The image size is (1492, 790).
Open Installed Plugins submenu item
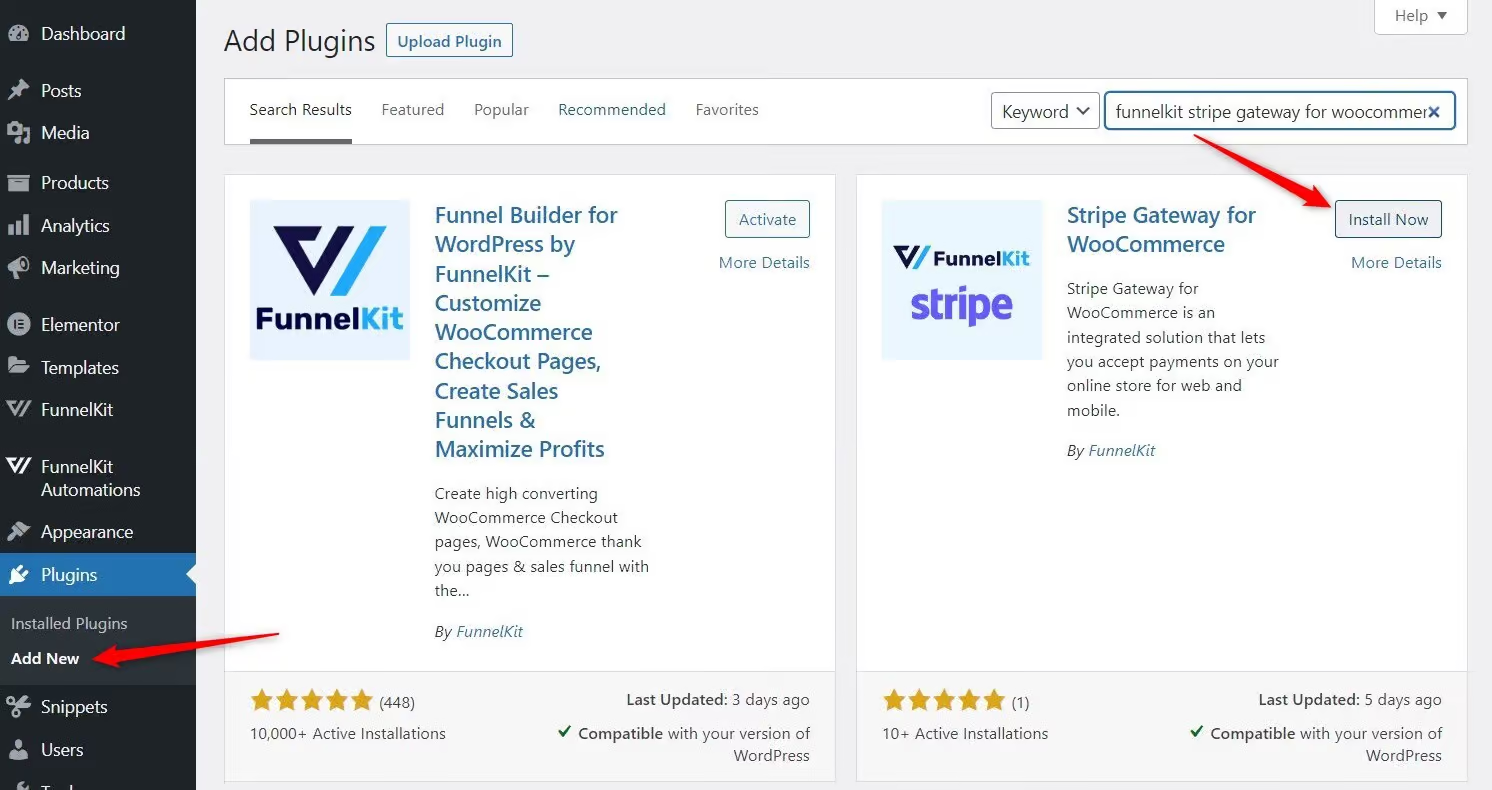(69, 623)
